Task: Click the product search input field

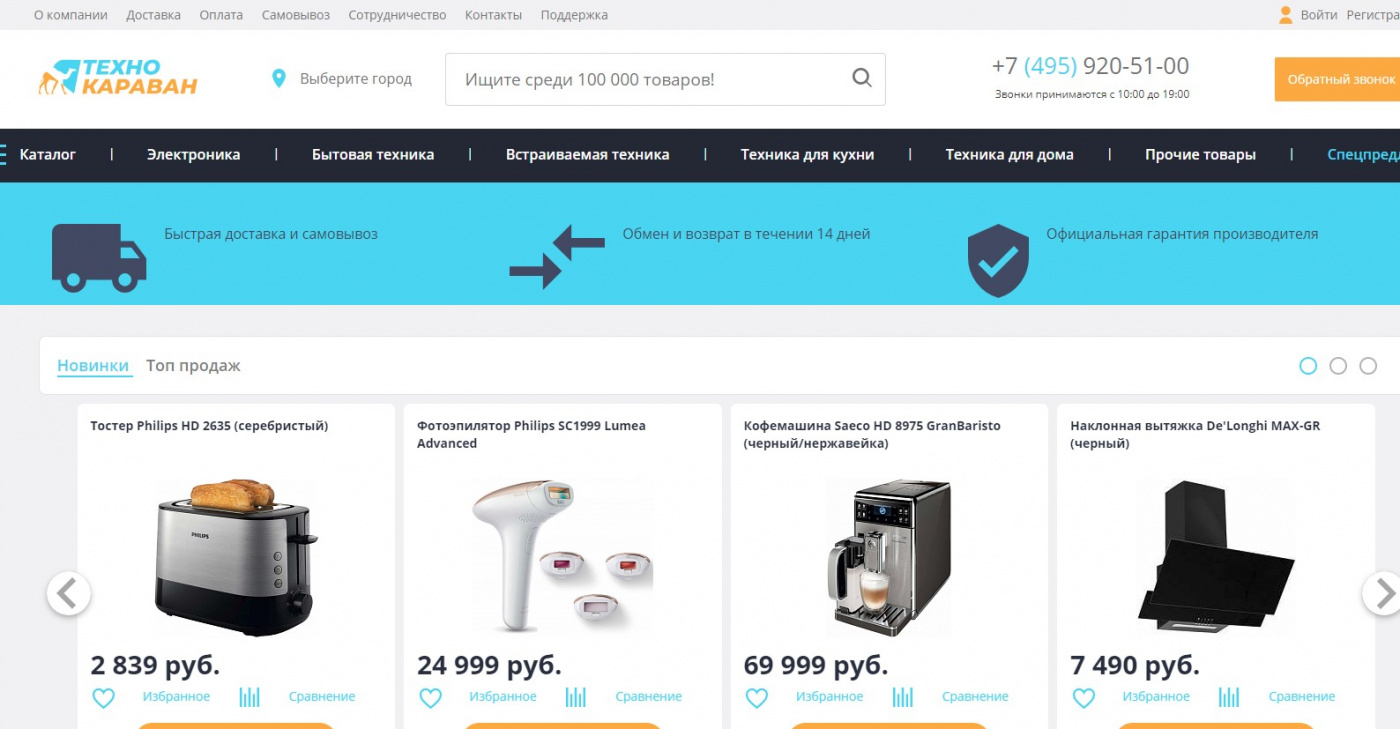Action: point(647,79)
